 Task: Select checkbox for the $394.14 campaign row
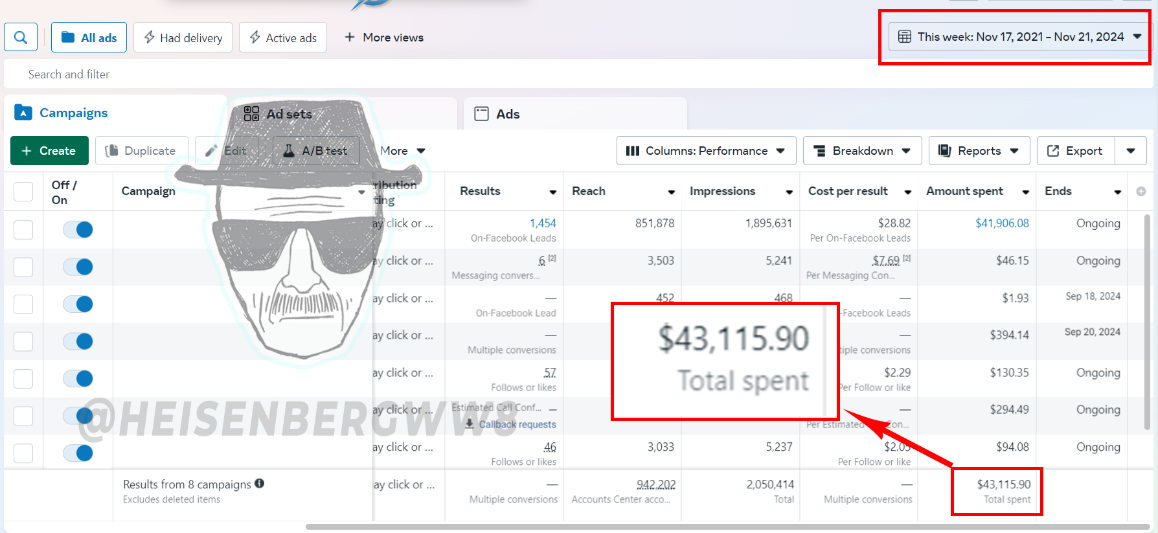[24, 341]
